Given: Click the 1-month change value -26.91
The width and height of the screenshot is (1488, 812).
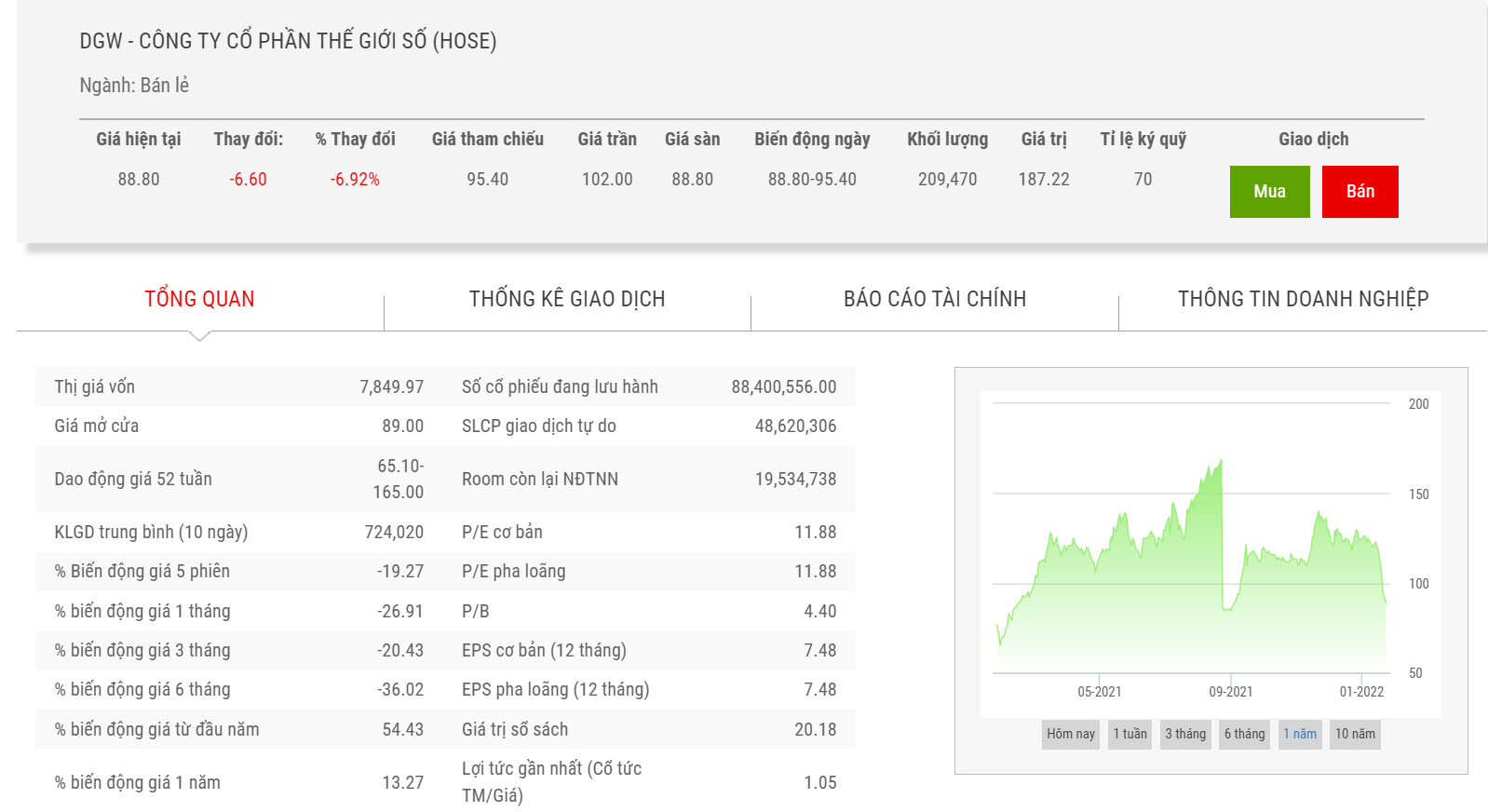Looking at the screenshot, I should (400, 612).
